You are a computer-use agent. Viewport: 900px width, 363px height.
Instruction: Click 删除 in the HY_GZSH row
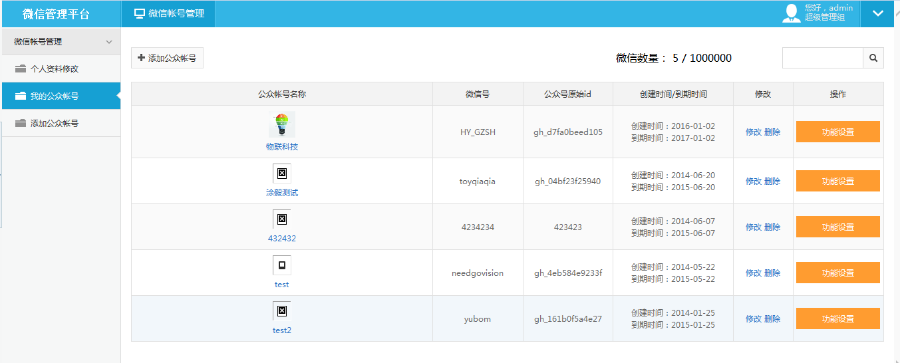[772, 132]
